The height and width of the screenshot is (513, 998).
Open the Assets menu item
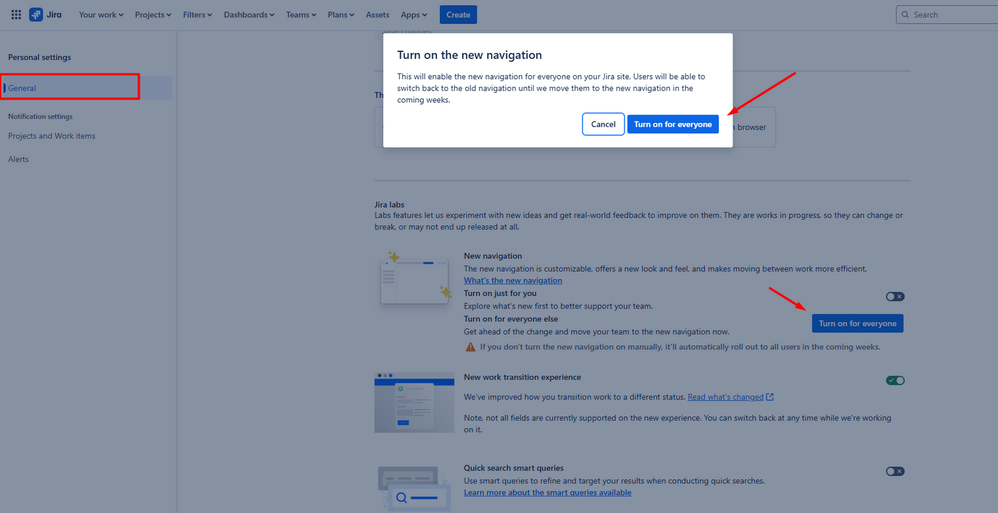377,15
